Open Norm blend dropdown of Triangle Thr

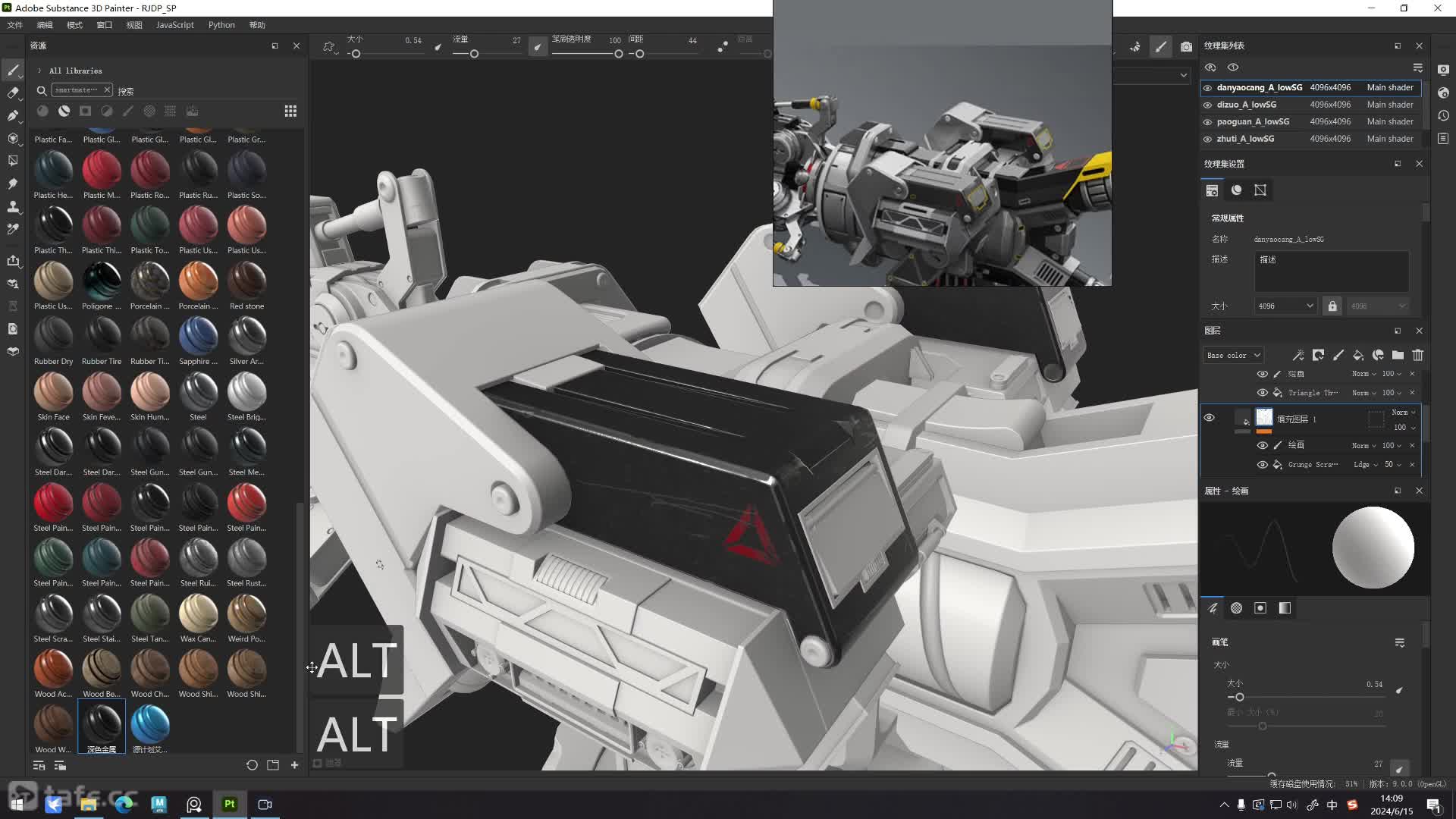click(1363, 393)
